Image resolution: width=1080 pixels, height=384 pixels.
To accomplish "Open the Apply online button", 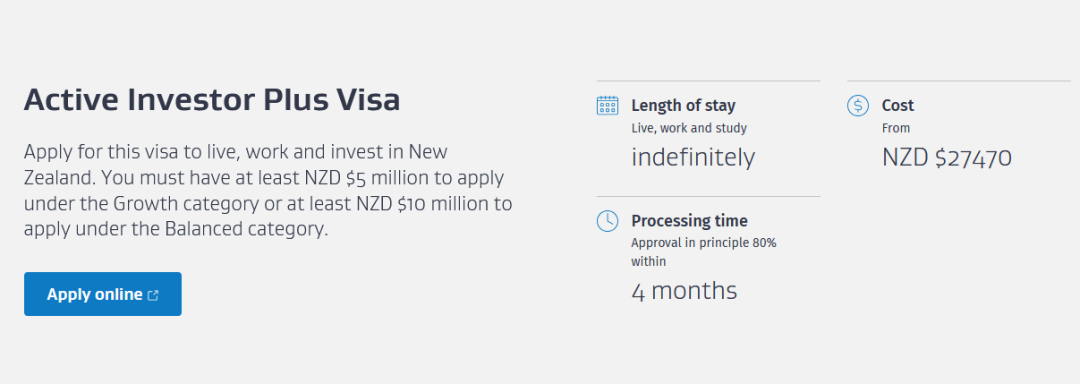I will click(103, 294).
